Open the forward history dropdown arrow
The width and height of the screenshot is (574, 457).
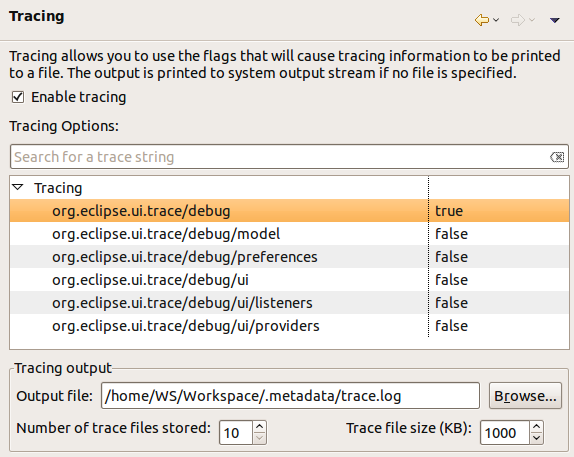[532, 20]
